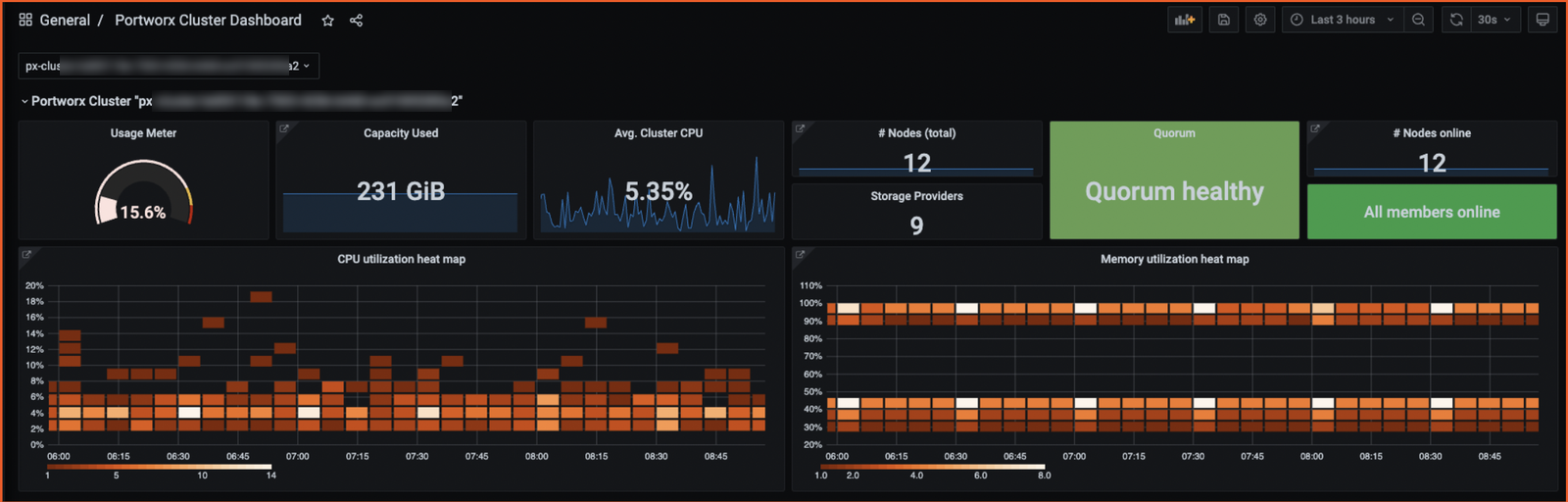Click the 5.35% average CPU value
Screen dimensions: 1568x502
(x=659, y=191)
